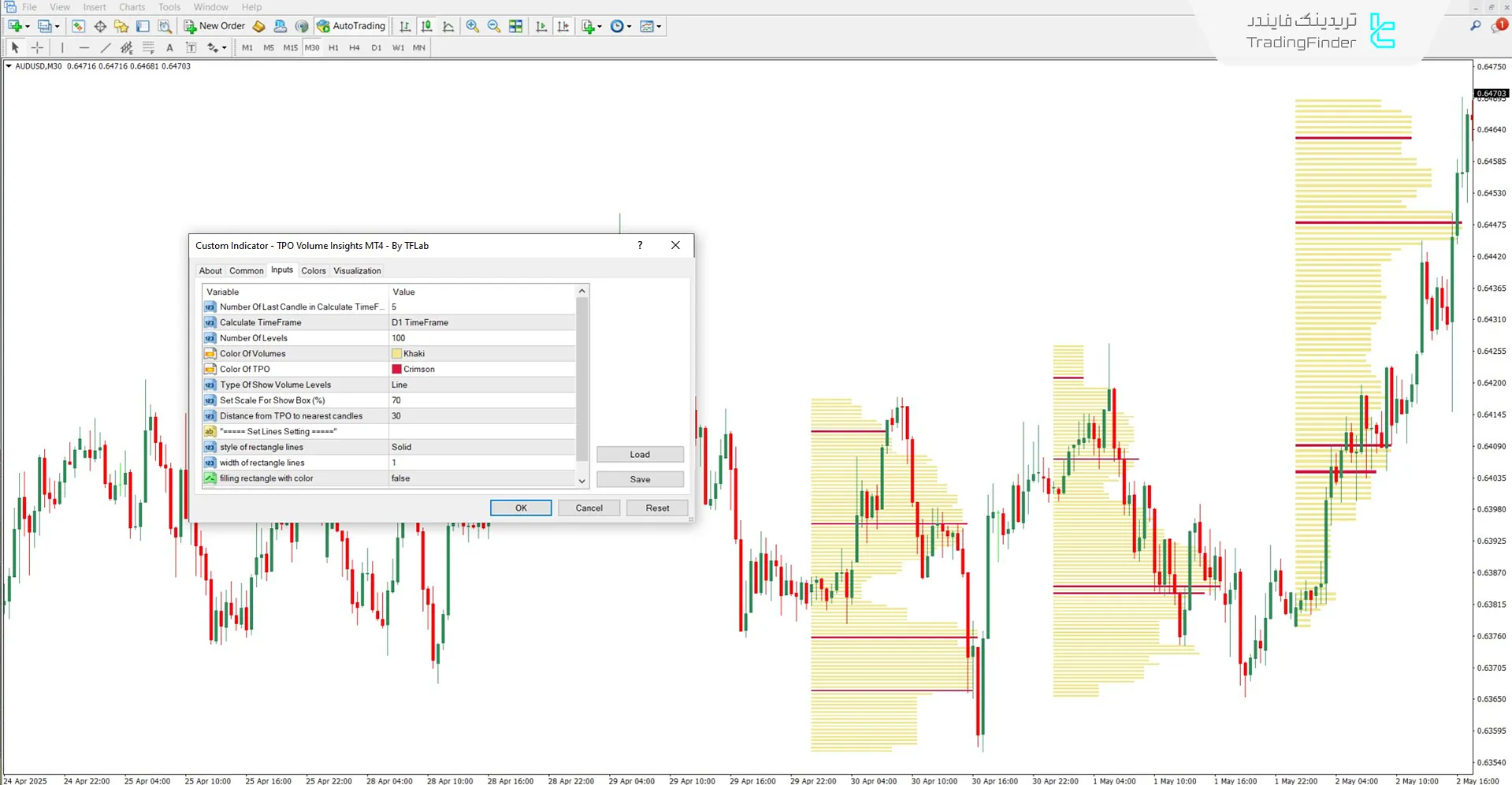Select the text annotation tool
The width and height of the screenshot is (1512, 785).
click(169, 47)
